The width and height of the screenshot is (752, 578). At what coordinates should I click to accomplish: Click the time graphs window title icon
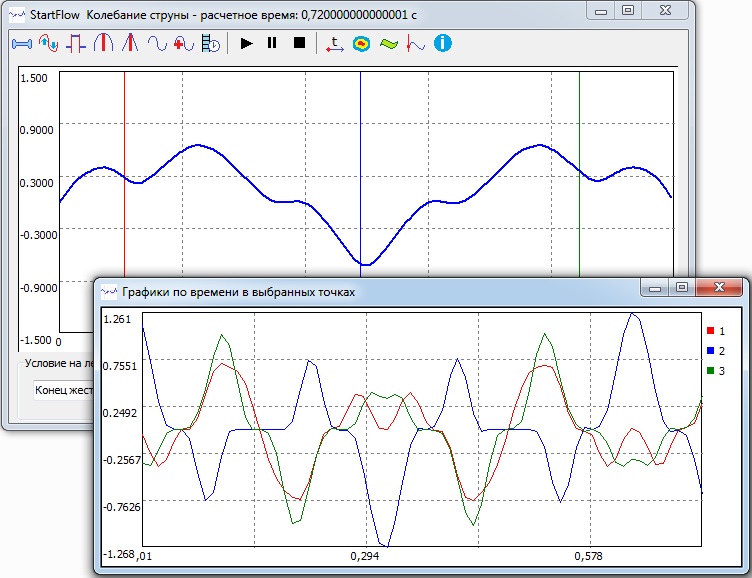(x=109, y=292)
